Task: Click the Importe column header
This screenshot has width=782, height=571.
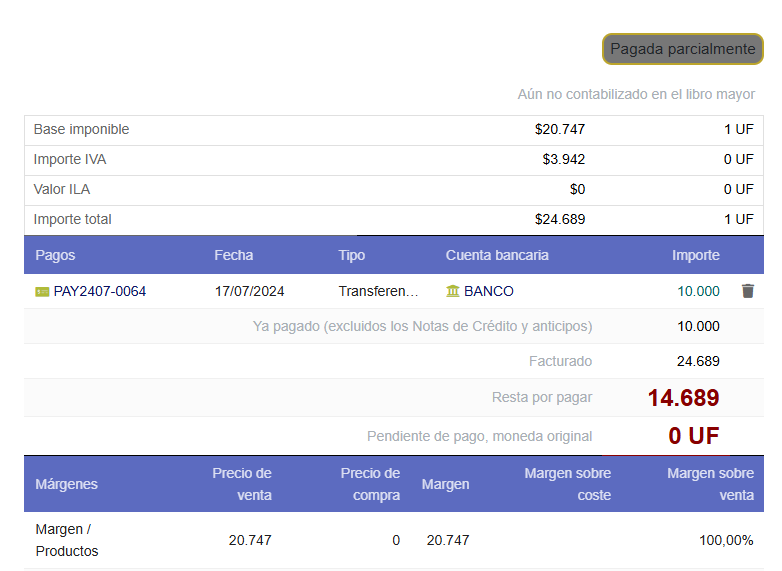Action: coord(696,255)
